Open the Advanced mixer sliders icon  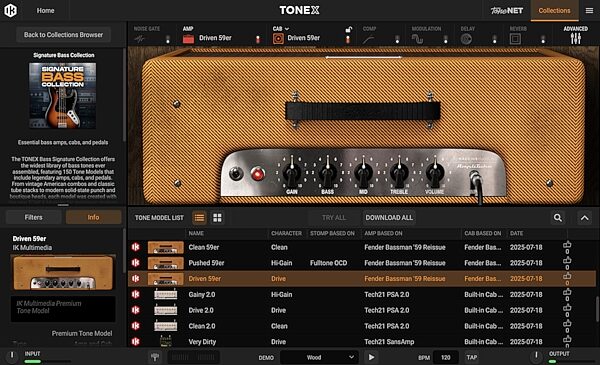(x=576, y=38)
